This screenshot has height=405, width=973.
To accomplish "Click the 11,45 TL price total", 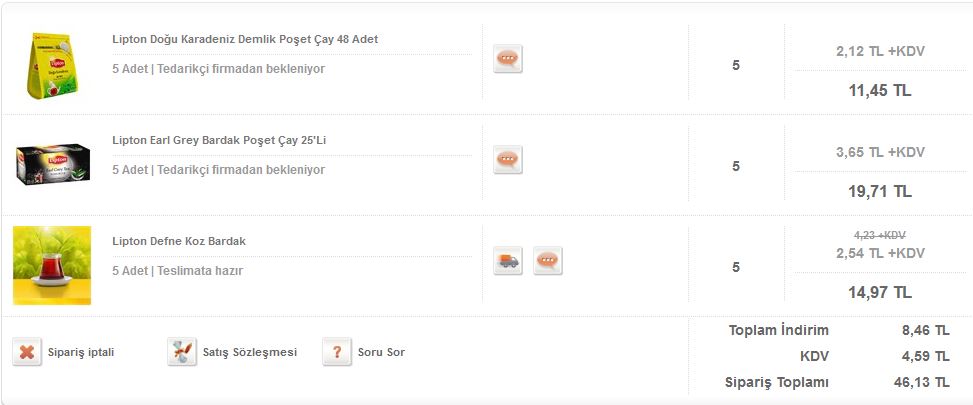I will pos(879,91).
